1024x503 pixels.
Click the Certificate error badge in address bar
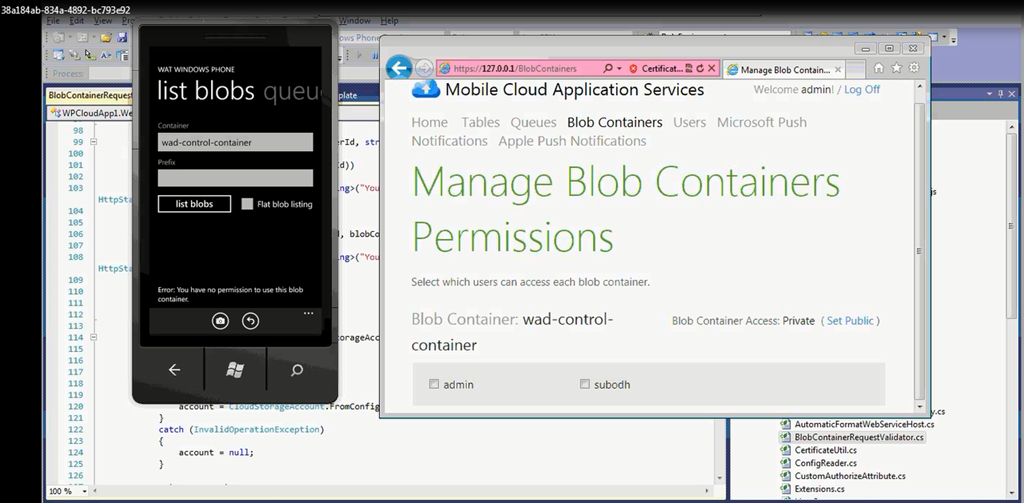click(x=658, y=69)
